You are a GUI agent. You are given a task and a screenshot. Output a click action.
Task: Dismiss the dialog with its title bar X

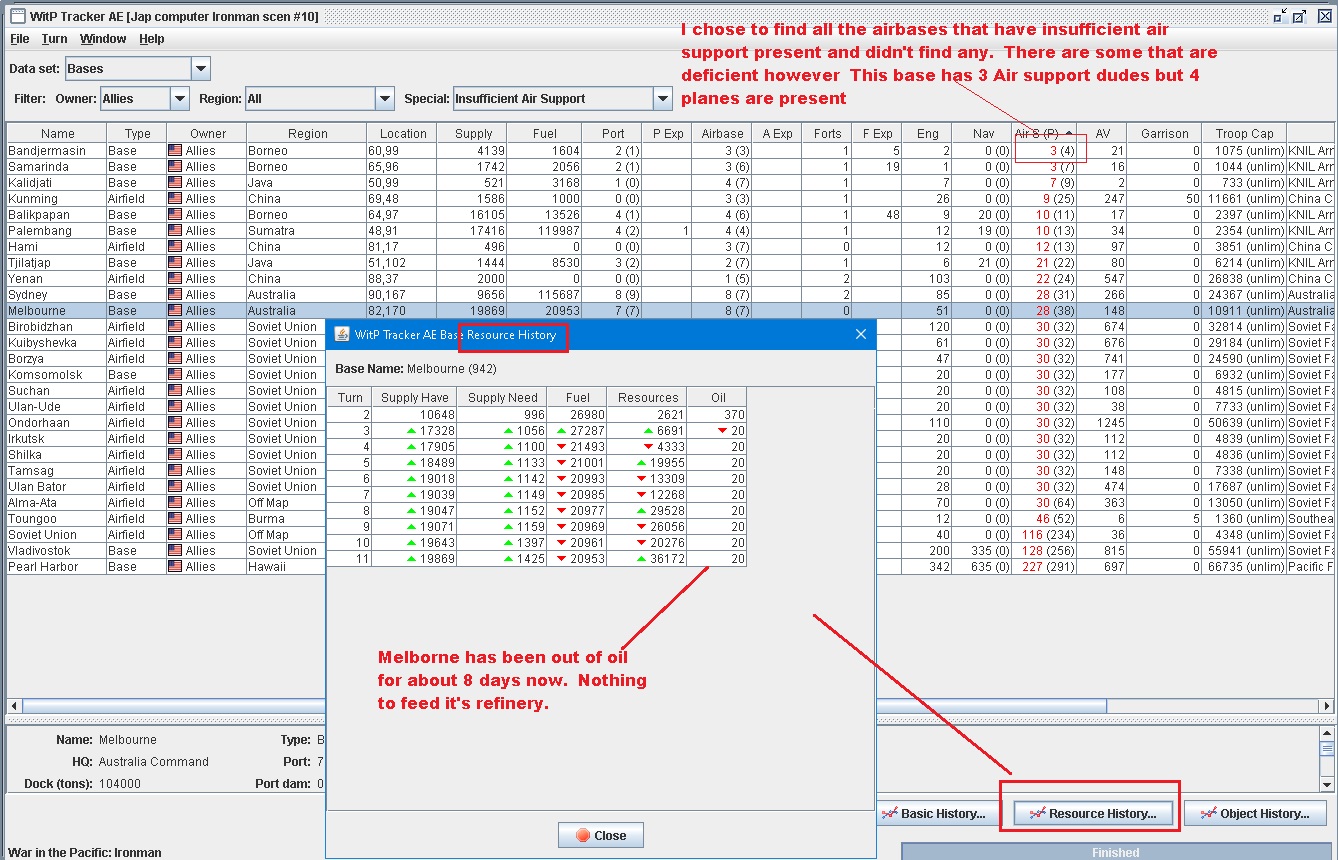coord(860,334)
